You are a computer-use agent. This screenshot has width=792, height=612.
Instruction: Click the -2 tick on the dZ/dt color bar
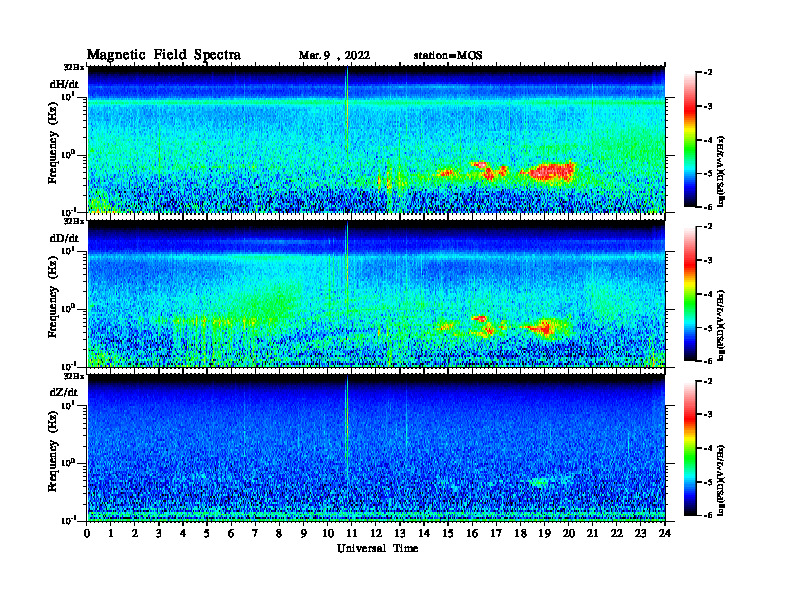click(709, 381)
